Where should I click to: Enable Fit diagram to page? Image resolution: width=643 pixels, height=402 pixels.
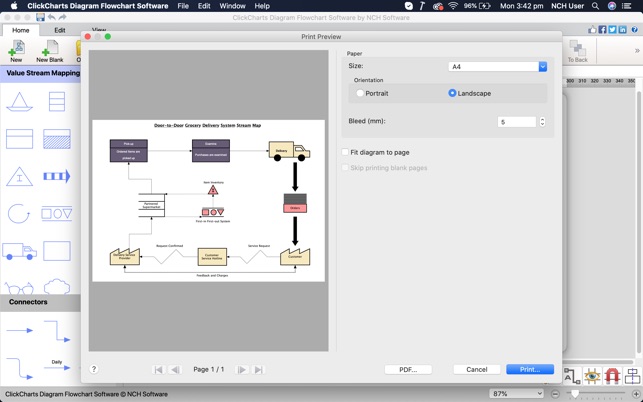click(345, 152)
